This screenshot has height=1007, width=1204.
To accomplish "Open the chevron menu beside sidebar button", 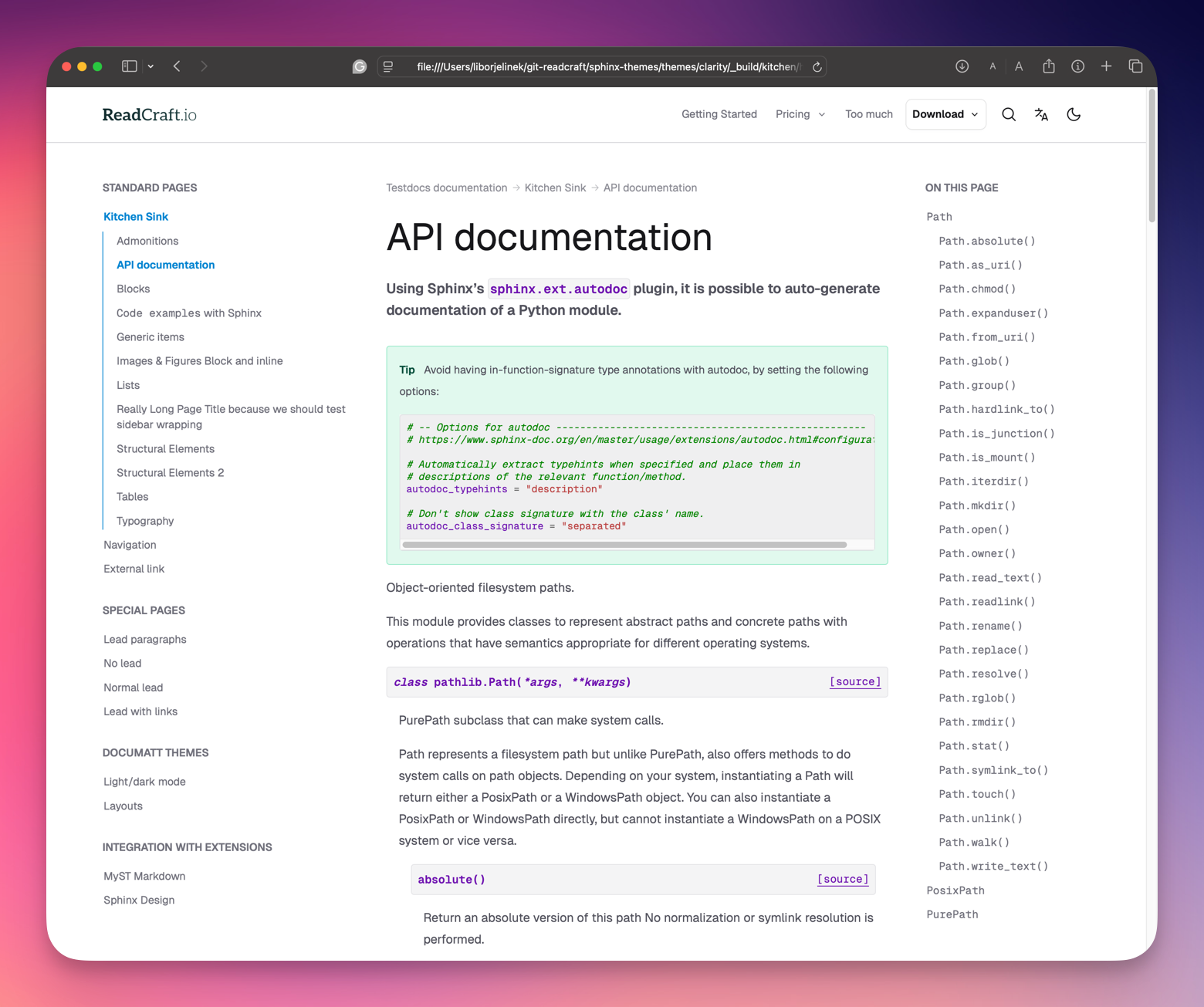I will (150, 66).
